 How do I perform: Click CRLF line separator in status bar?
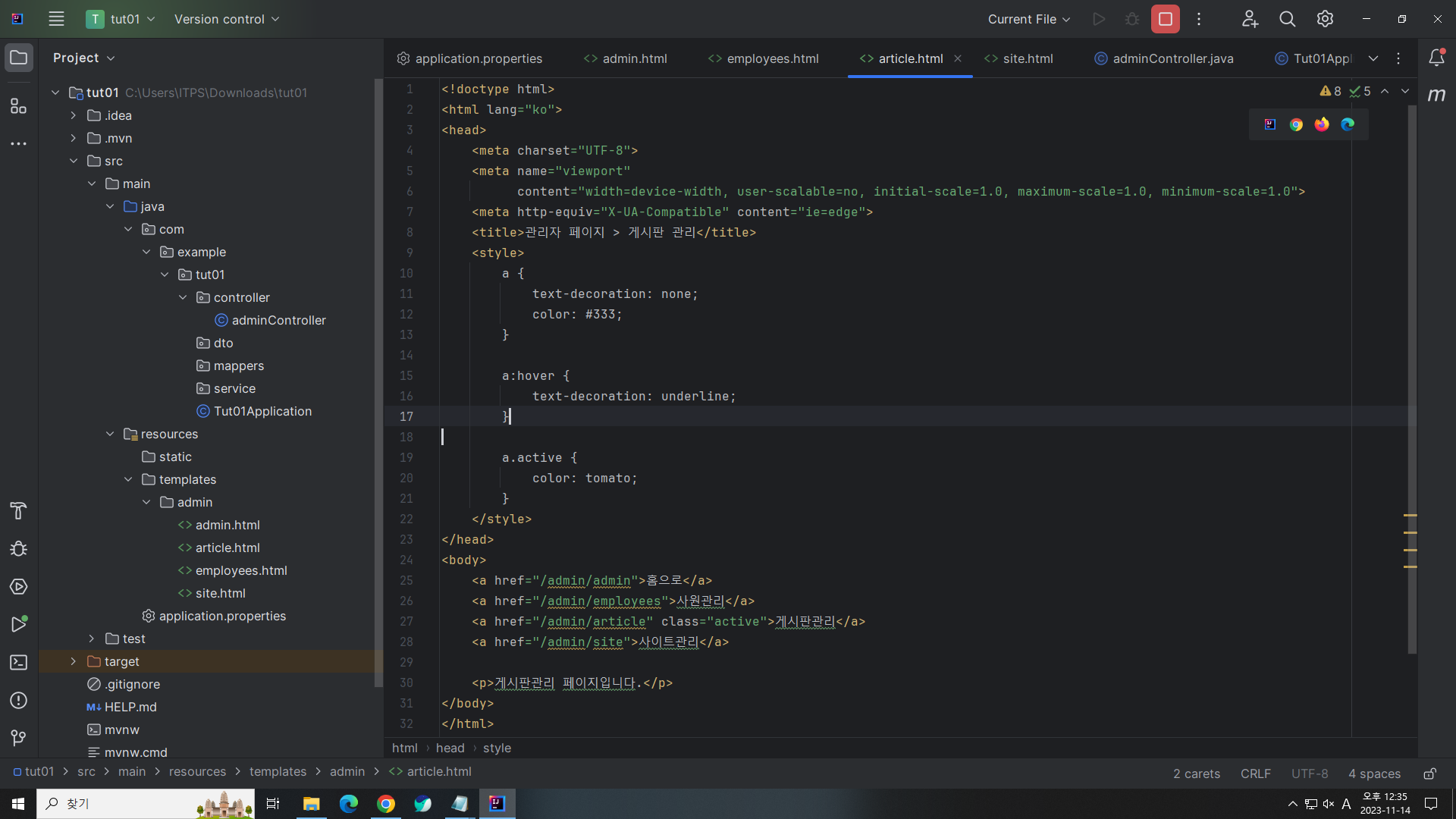[1255, 773]
